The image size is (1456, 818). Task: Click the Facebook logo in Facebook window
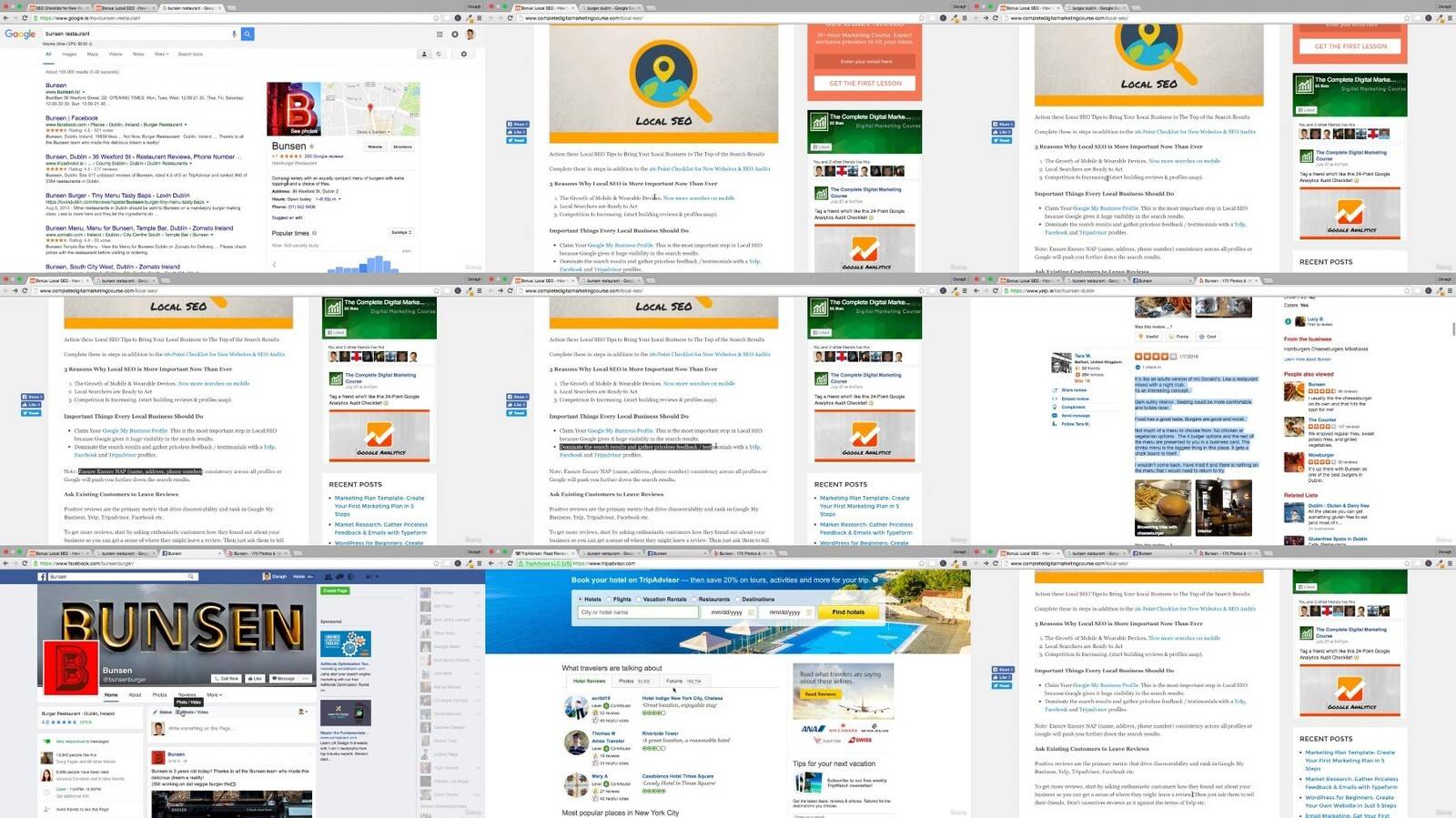[x=42, y=577]
